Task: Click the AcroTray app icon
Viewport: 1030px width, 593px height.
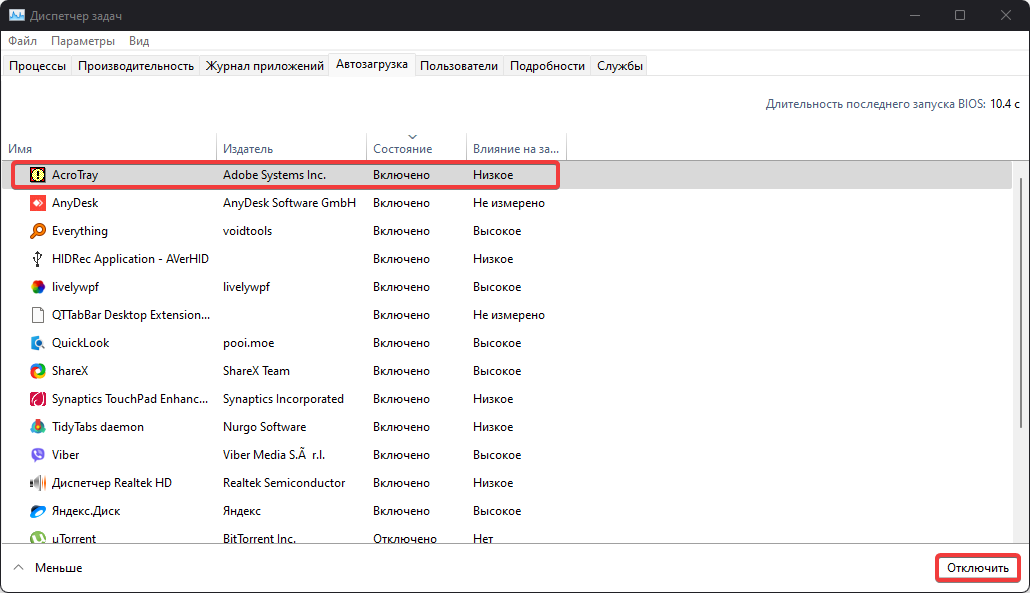Action: click(x=38, y=175)
